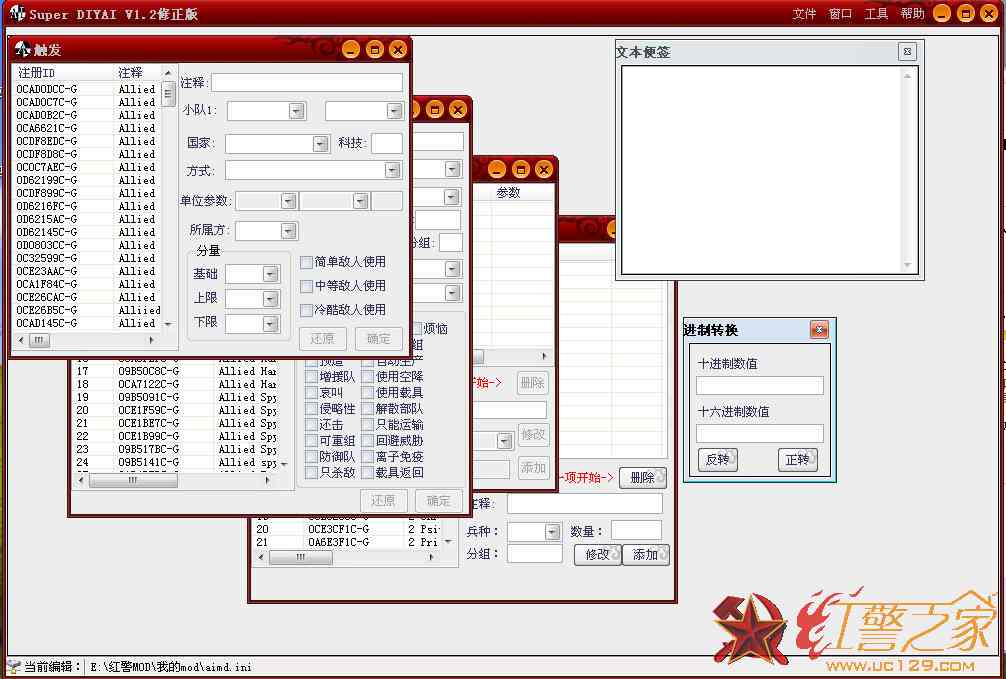Click the 文本便签 vertical scrollbar
Screen dimensions: 1006x679
tap(907, 170)
